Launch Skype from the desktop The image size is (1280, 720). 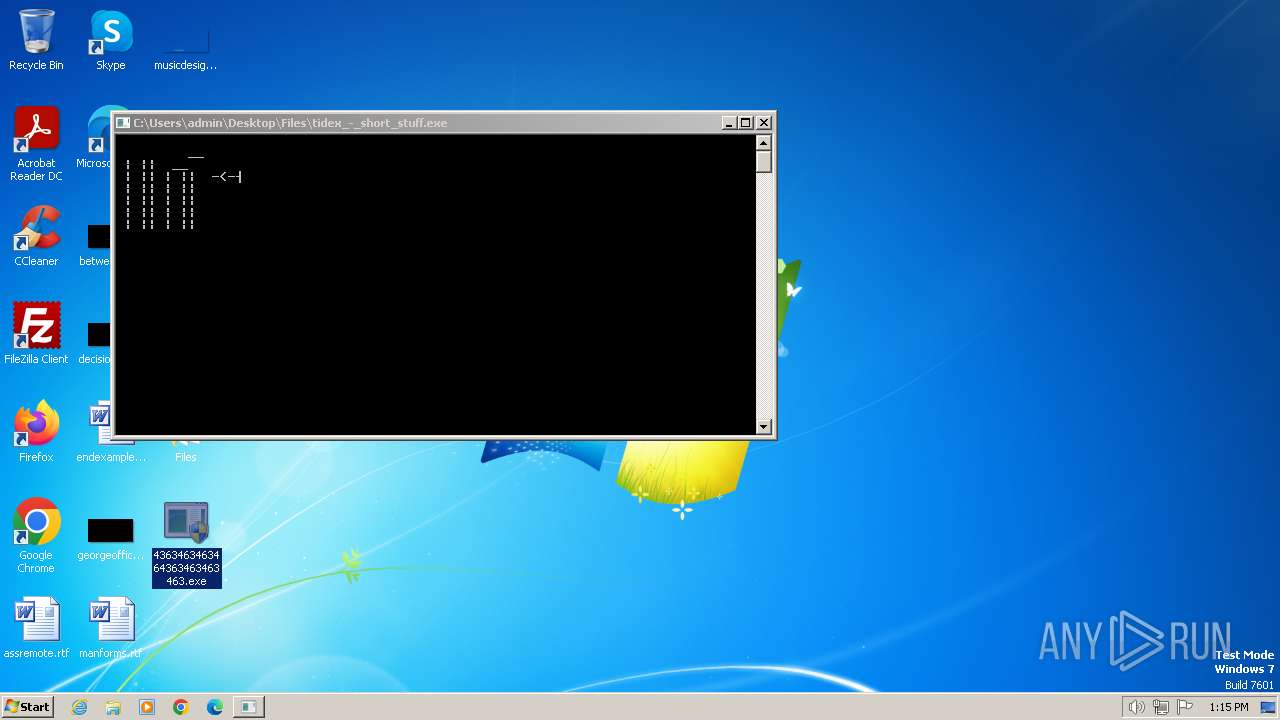click(x=110, y=40)
